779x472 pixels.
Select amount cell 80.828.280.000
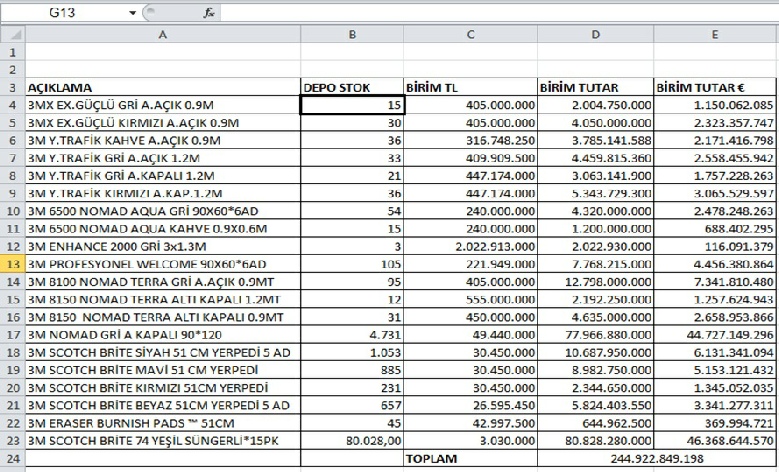click(x=596, y=441)
